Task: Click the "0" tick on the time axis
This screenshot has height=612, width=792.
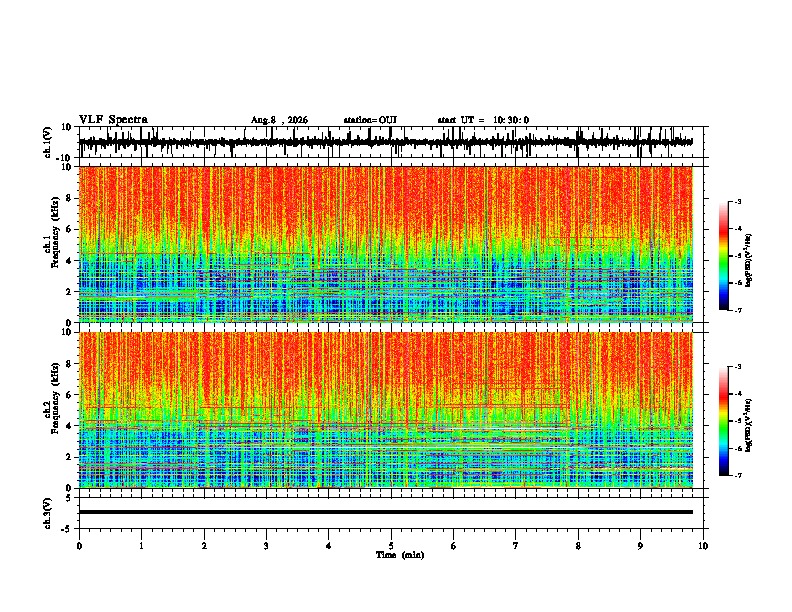Action: pos(79,546)
